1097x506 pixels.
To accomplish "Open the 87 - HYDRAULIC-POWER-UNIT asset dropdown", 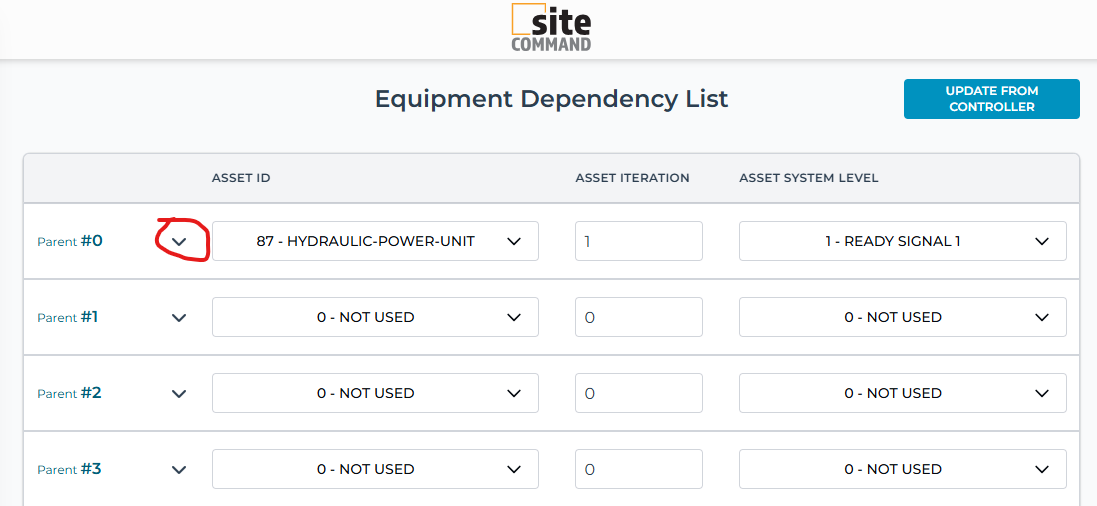I will (x=375, y=241).
